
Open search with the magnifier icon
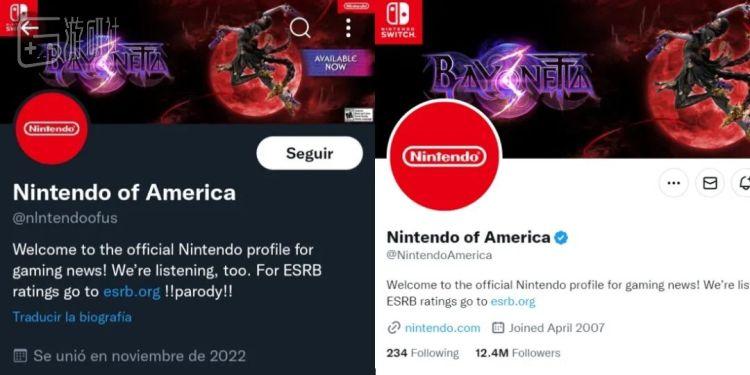300,28
